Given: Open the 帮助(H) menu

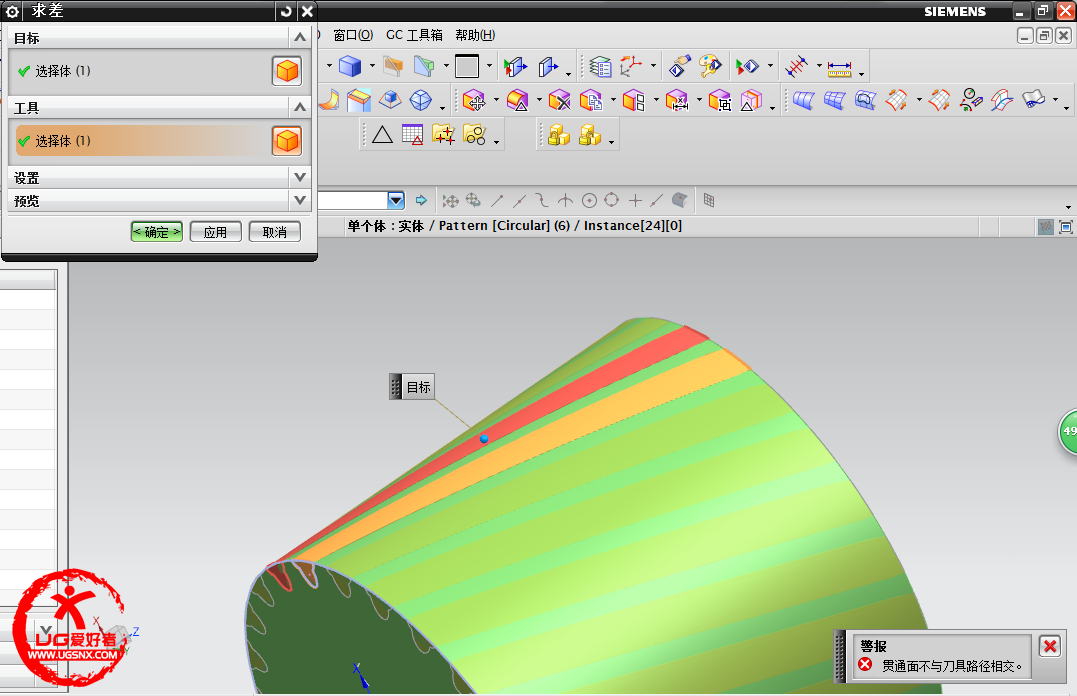Looking at the screenshot, I should (x=475, y=35).
